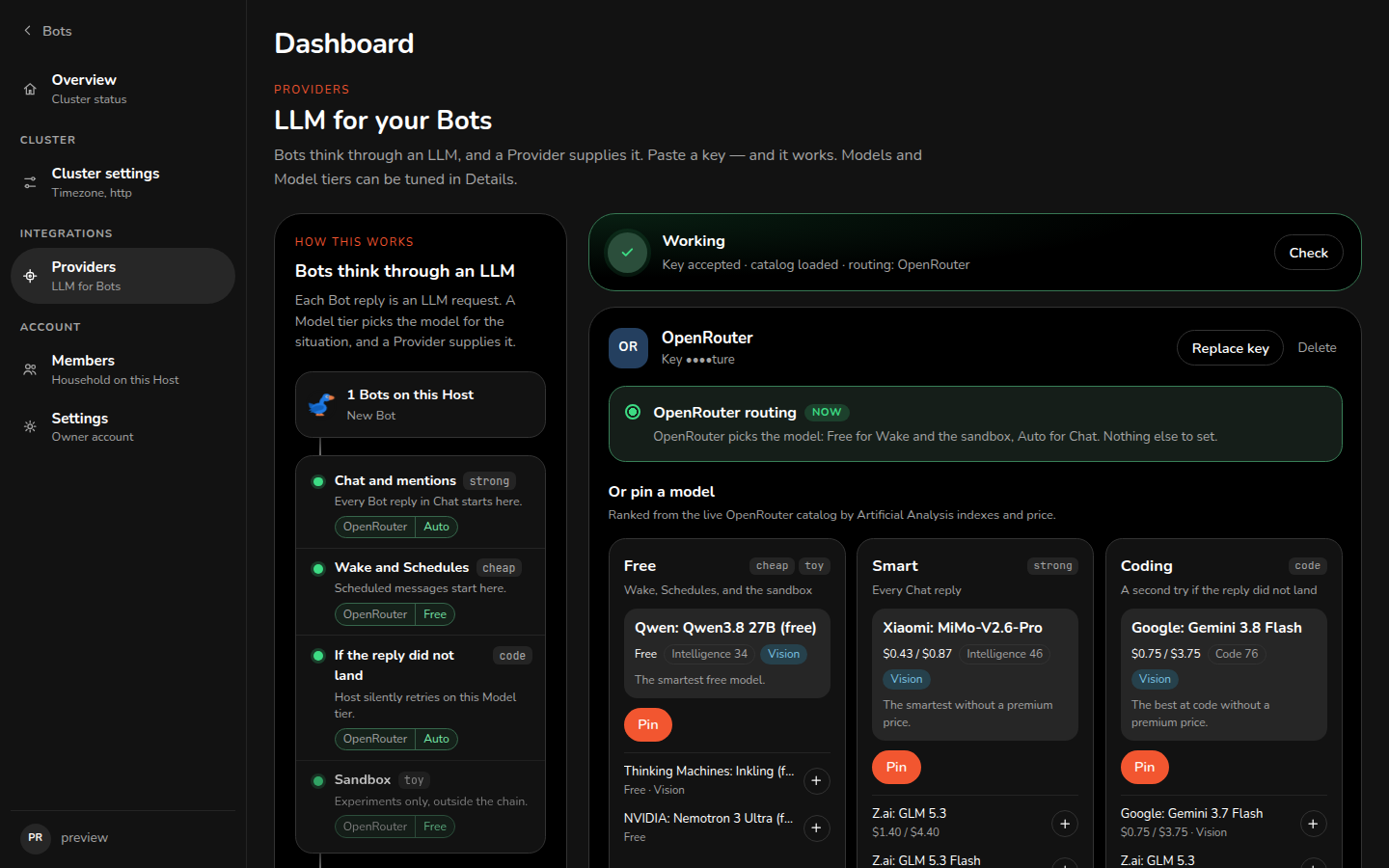Click the back chevron next to Bots

click(27, 31)
